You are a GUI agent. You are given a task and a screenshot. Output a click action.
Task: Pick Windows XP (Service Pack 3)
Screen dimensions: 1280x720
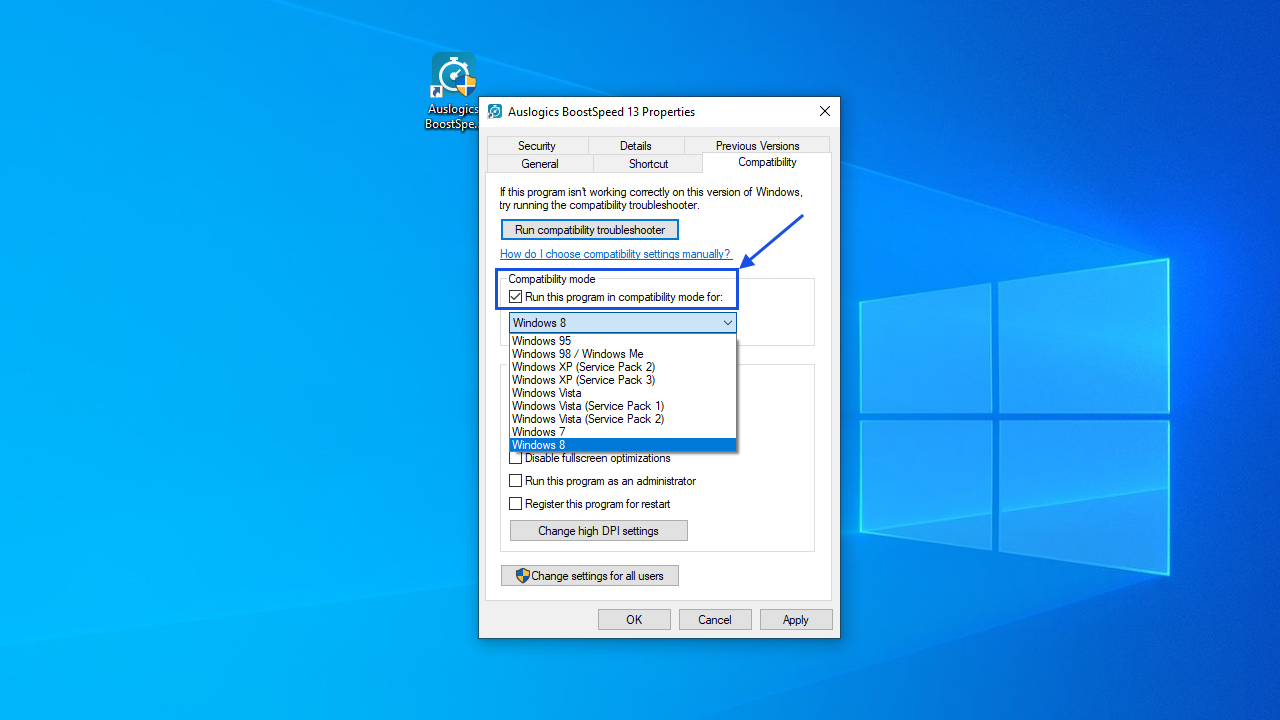coord(623,380)
